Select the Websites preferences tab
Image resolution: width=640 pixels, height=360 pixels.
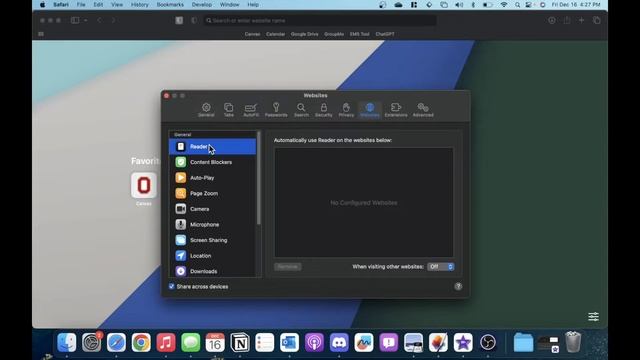pyautogui.click(x=370, y=110)
